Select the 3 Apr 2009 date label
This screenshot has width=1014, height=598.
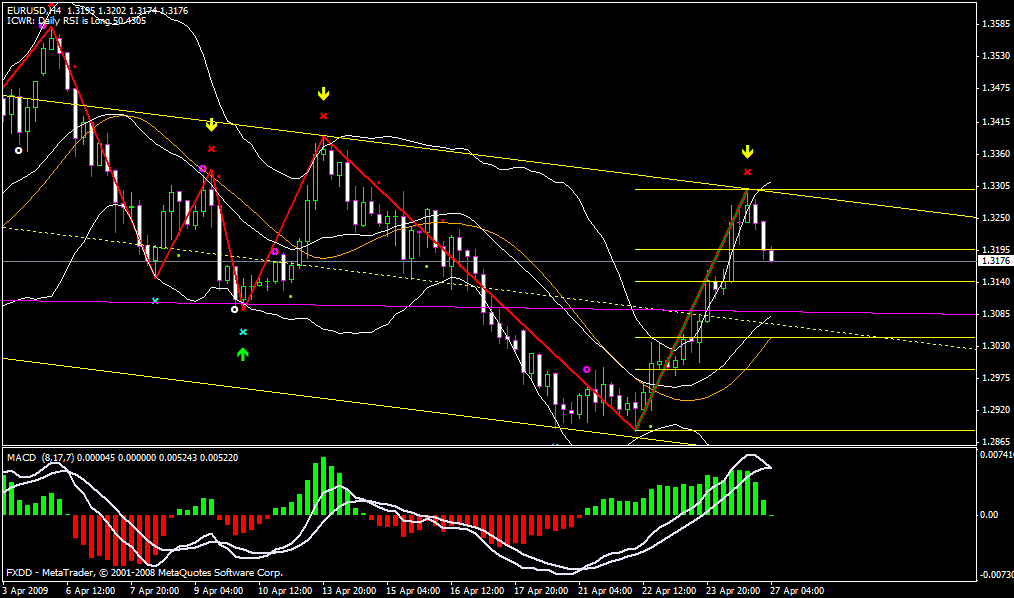pyautogui.click(x=26, y=591)
